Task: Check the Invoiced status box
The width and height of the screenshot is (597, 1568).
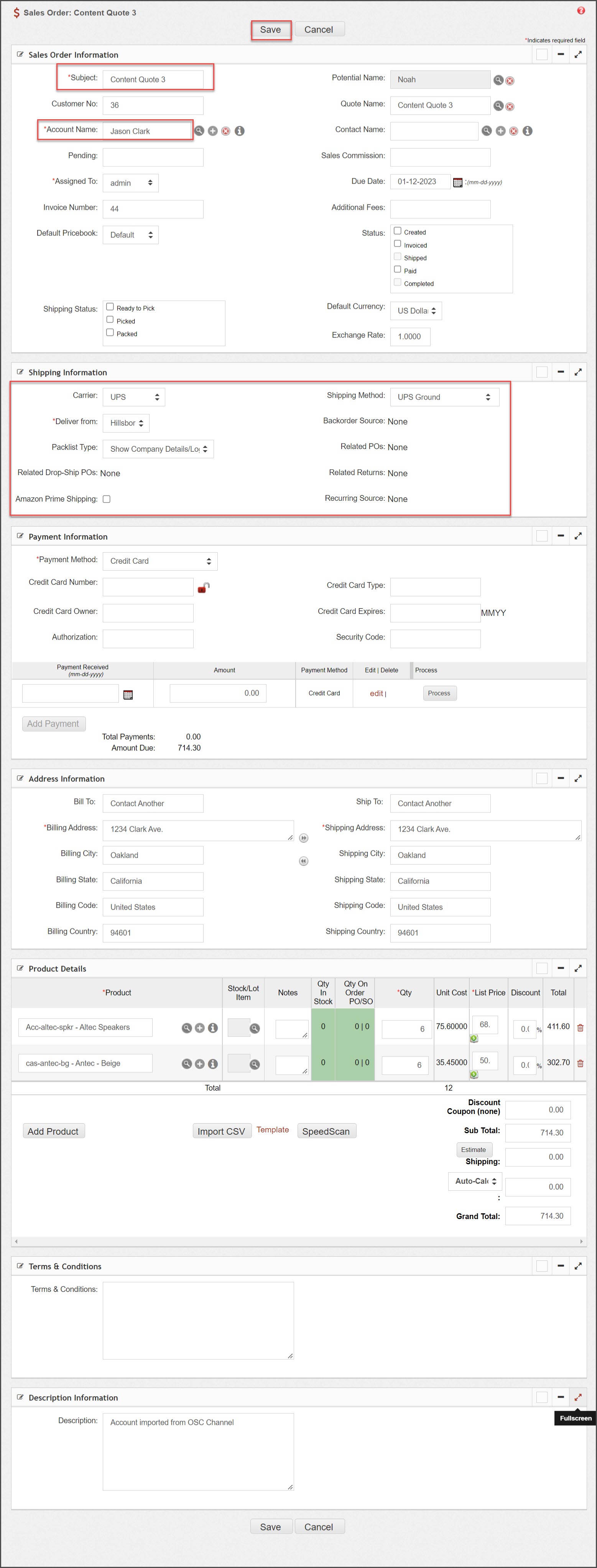Action: pyautogui.click(x=397, y=244)
